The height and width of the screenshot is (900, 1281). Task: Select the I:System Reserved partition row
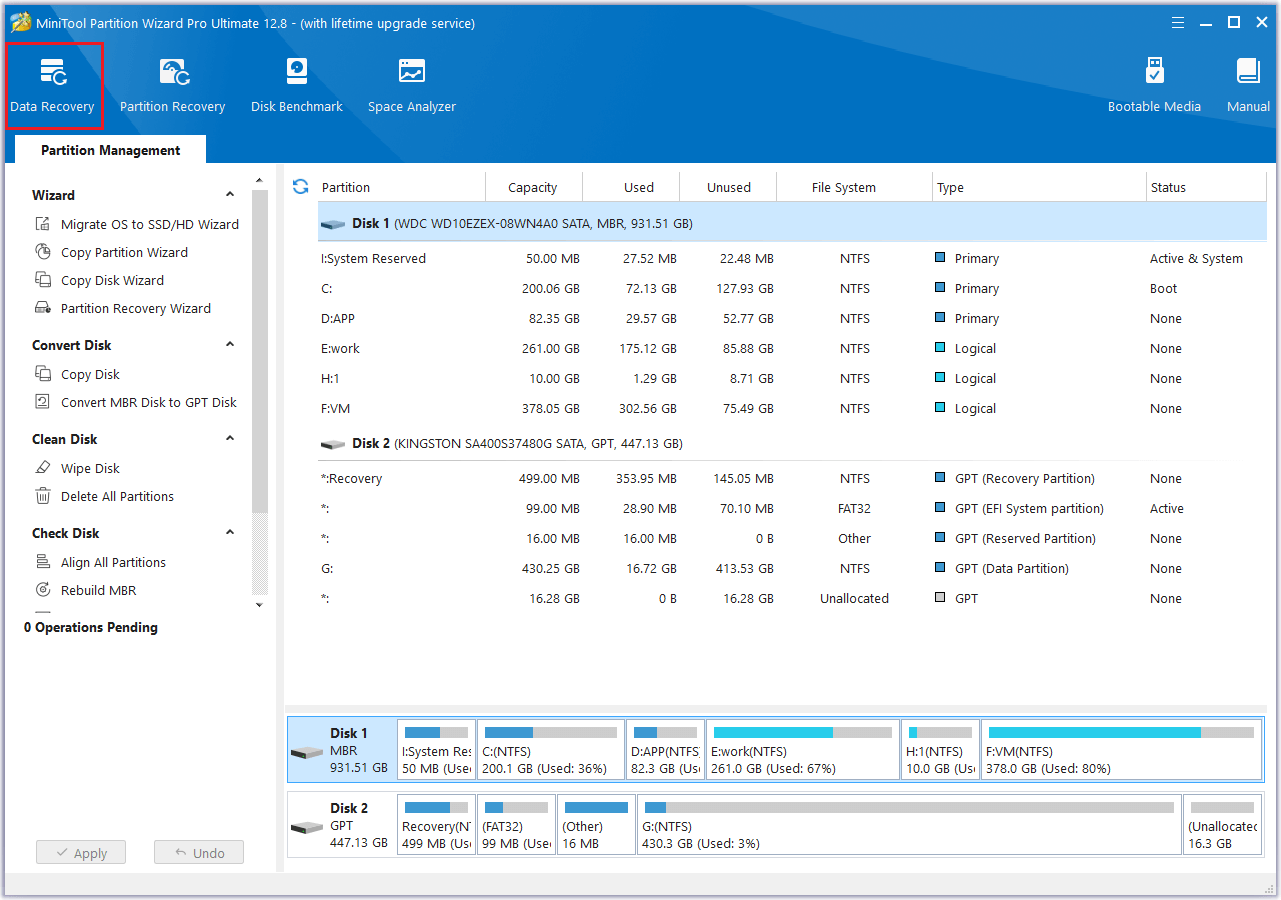pyautogui.click(x=792, y=259)
